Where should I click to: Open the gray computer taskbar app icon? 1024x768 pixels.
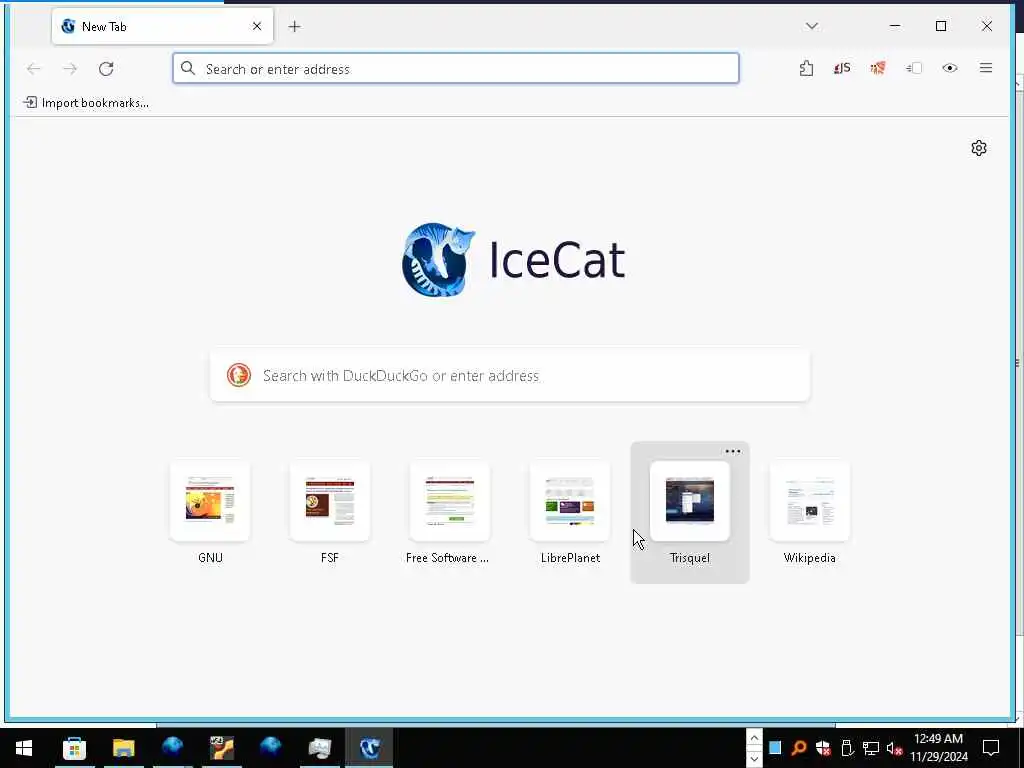pos(319,748)
